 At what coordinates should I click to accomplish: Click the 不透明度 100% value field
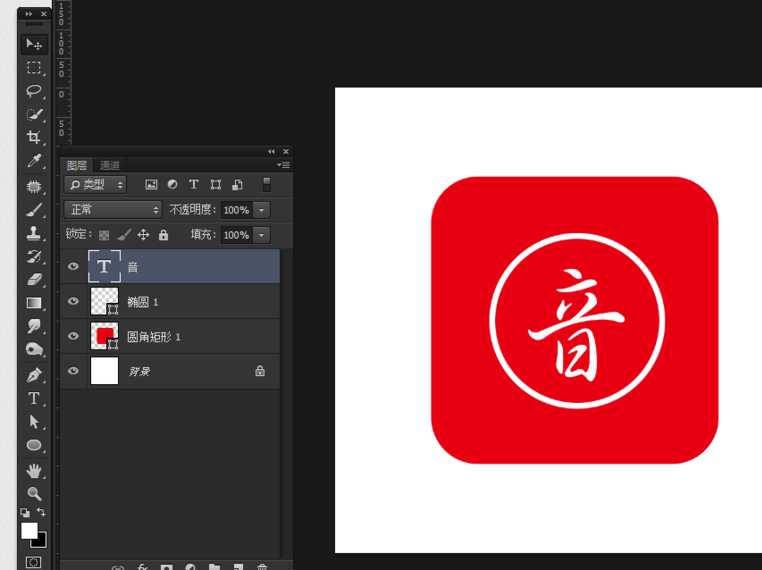pyautogui.click(x=237, y=210)
